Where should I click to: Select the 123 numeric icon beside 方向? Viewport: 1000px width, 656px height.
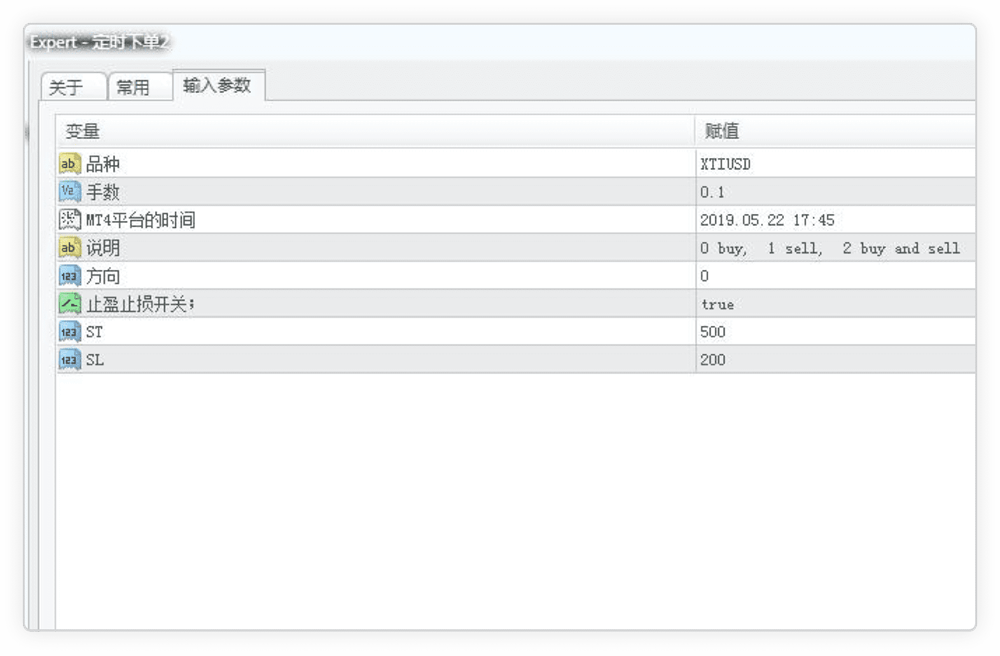[69, 275]
